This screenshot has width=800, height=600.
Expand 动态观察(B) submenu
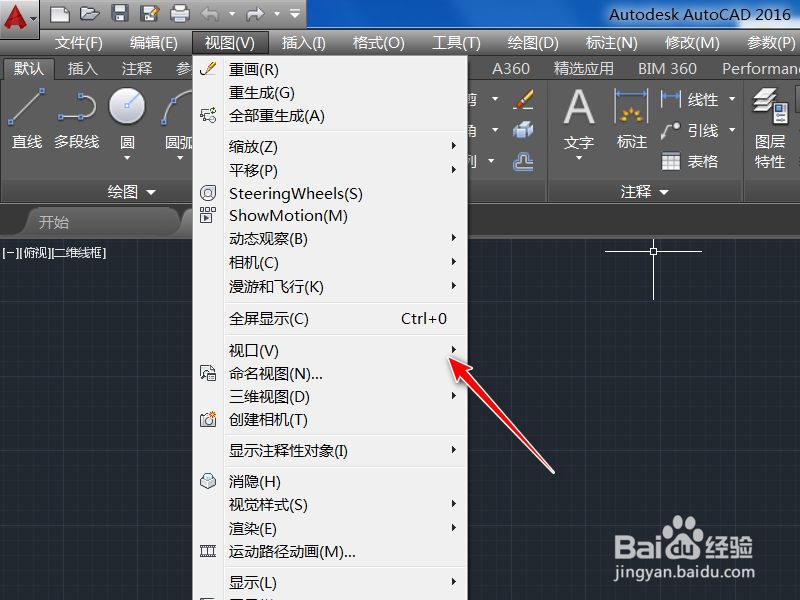[330, 239]
